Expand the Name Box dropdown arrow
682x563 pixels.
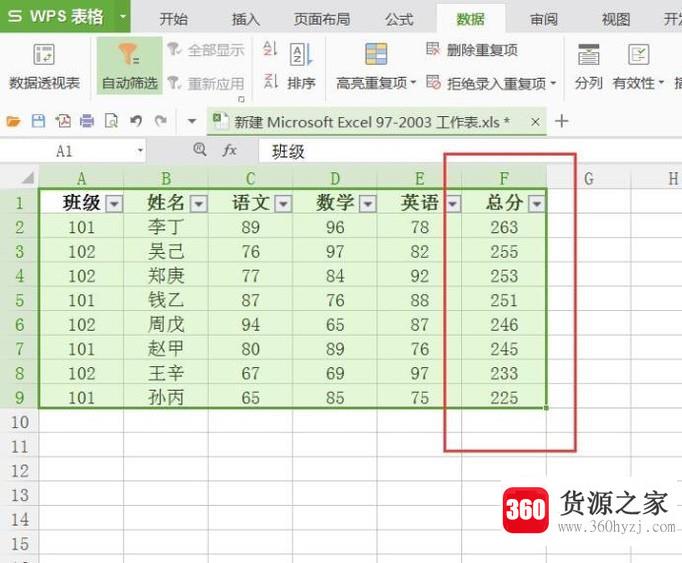[140, 151]
